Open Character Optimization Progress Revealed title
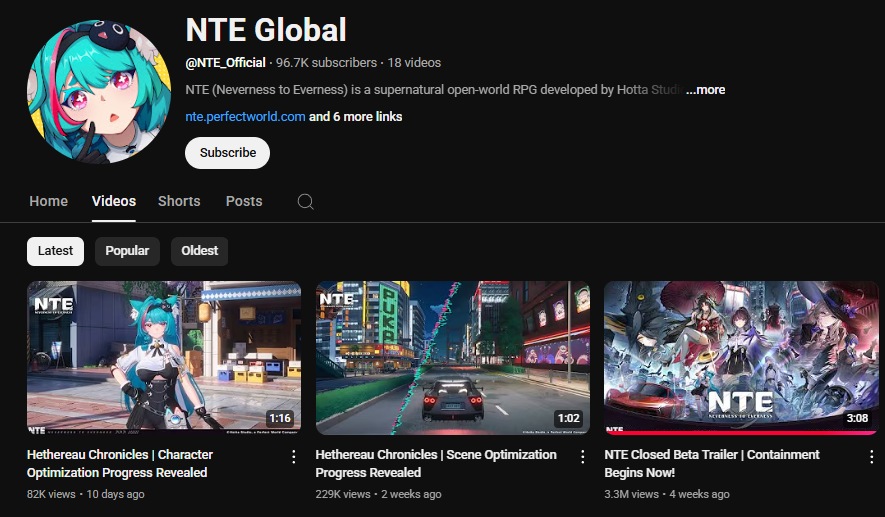The height and width of the screenshot is (517, 885). point(120,463)
